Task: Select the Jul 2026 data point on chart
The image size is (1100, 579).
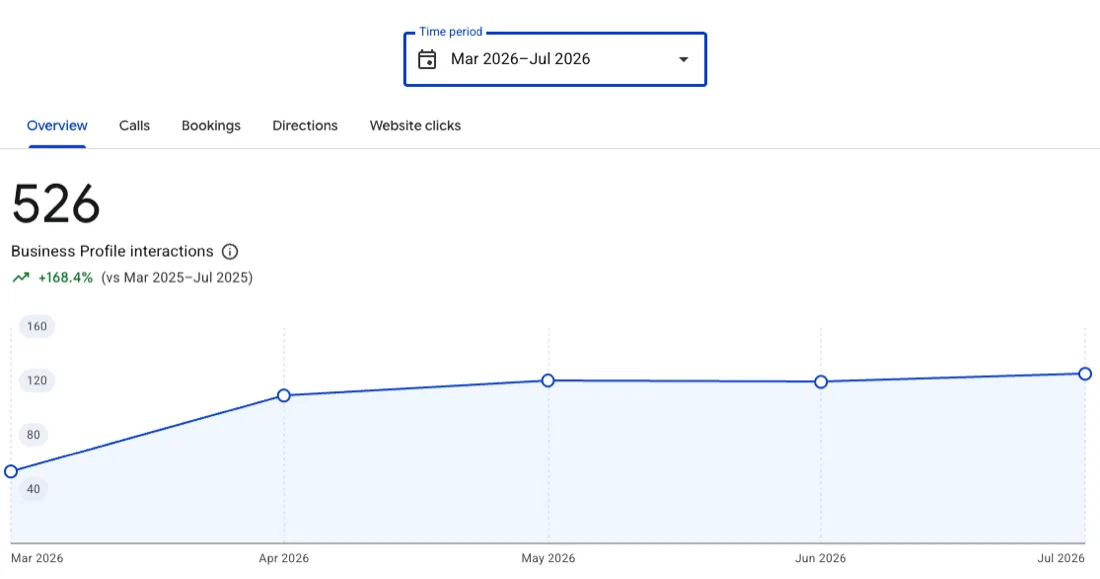Action: (1085, 374)
